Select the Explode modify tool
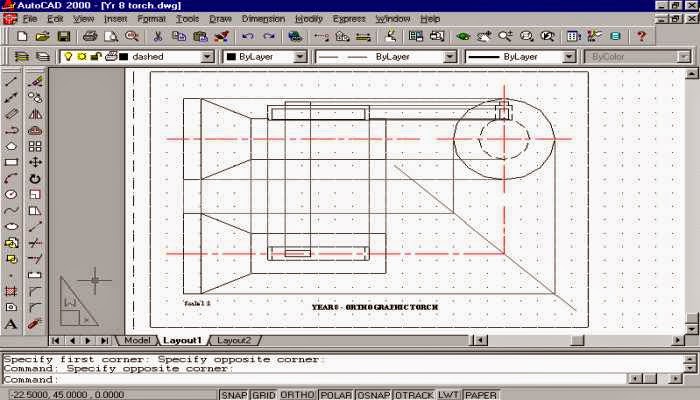This screenshot has width=700, height=400. click(x=35, y=324)
